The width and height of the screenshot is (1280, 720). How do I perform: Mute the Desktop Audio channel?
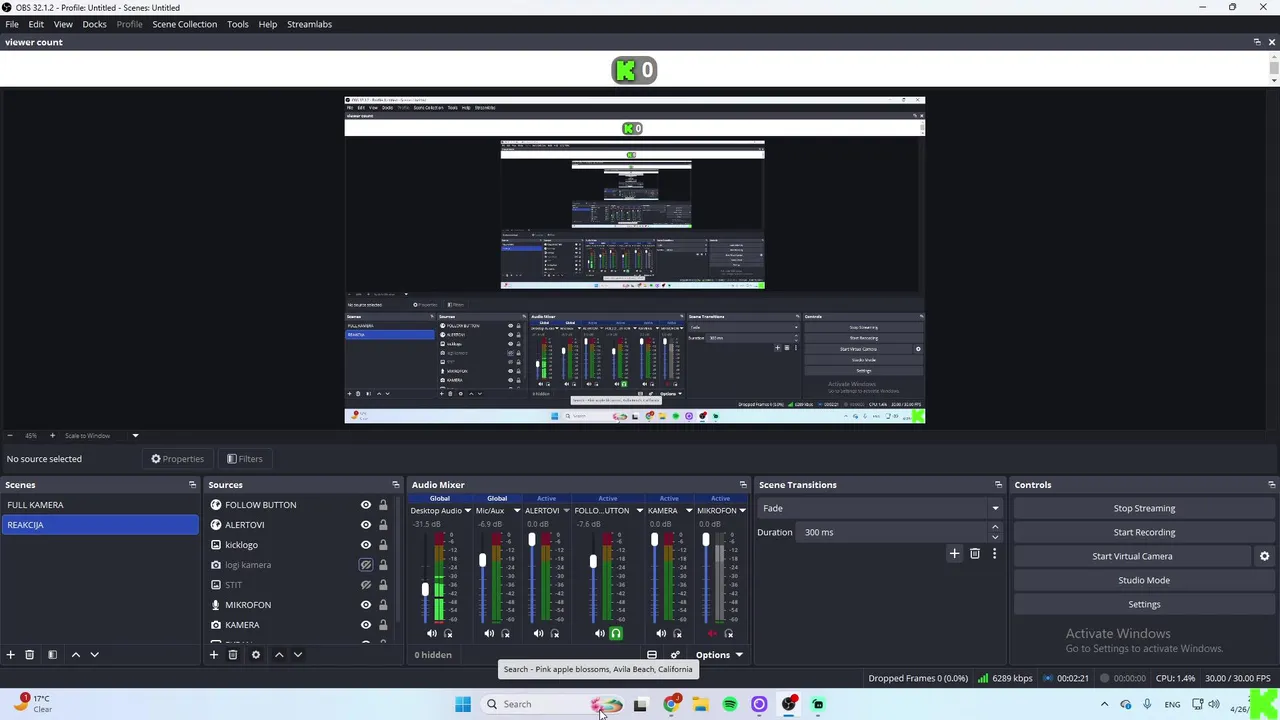pos(432,633)
